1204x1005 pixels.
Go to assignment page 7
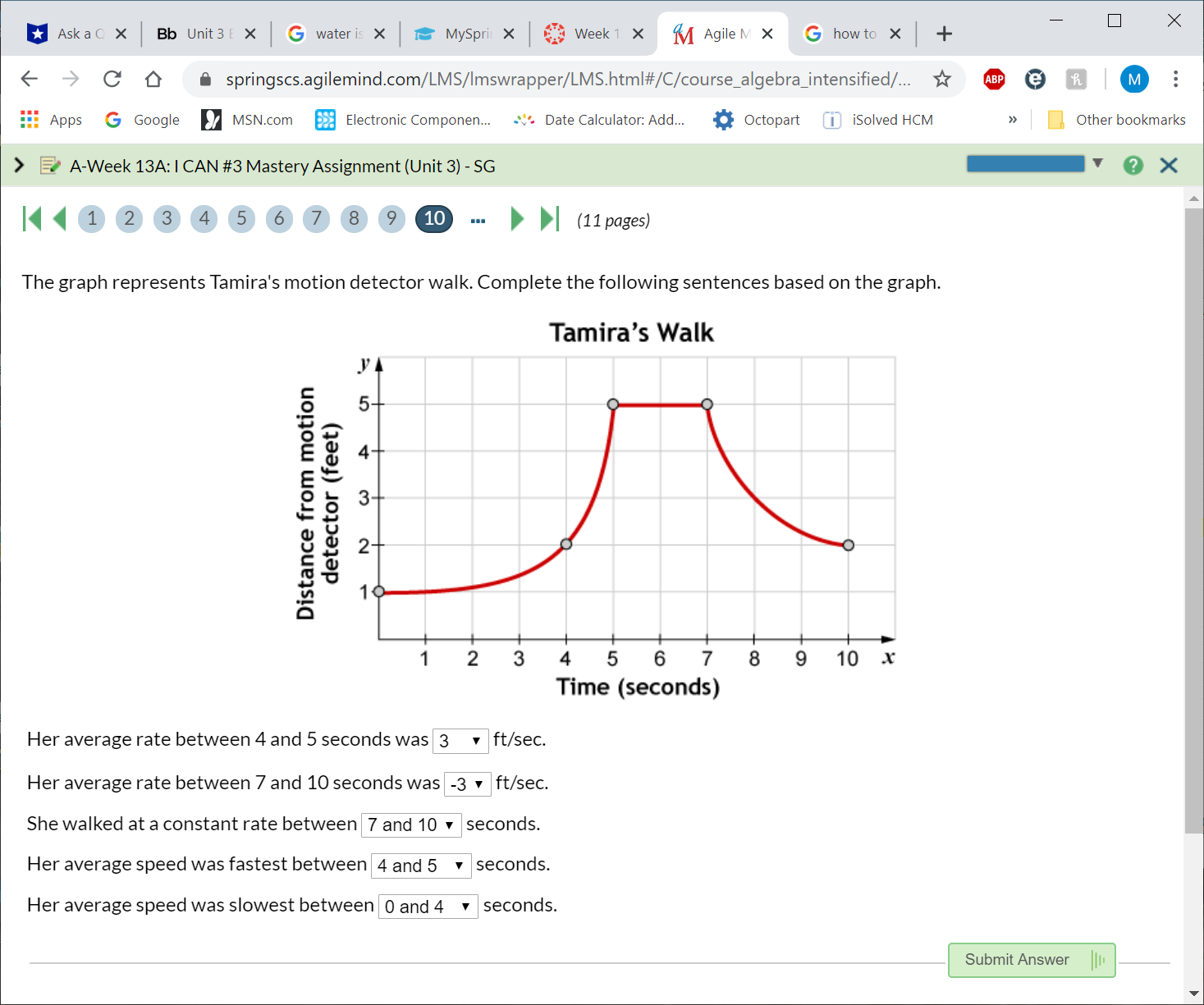pos(316,218)
